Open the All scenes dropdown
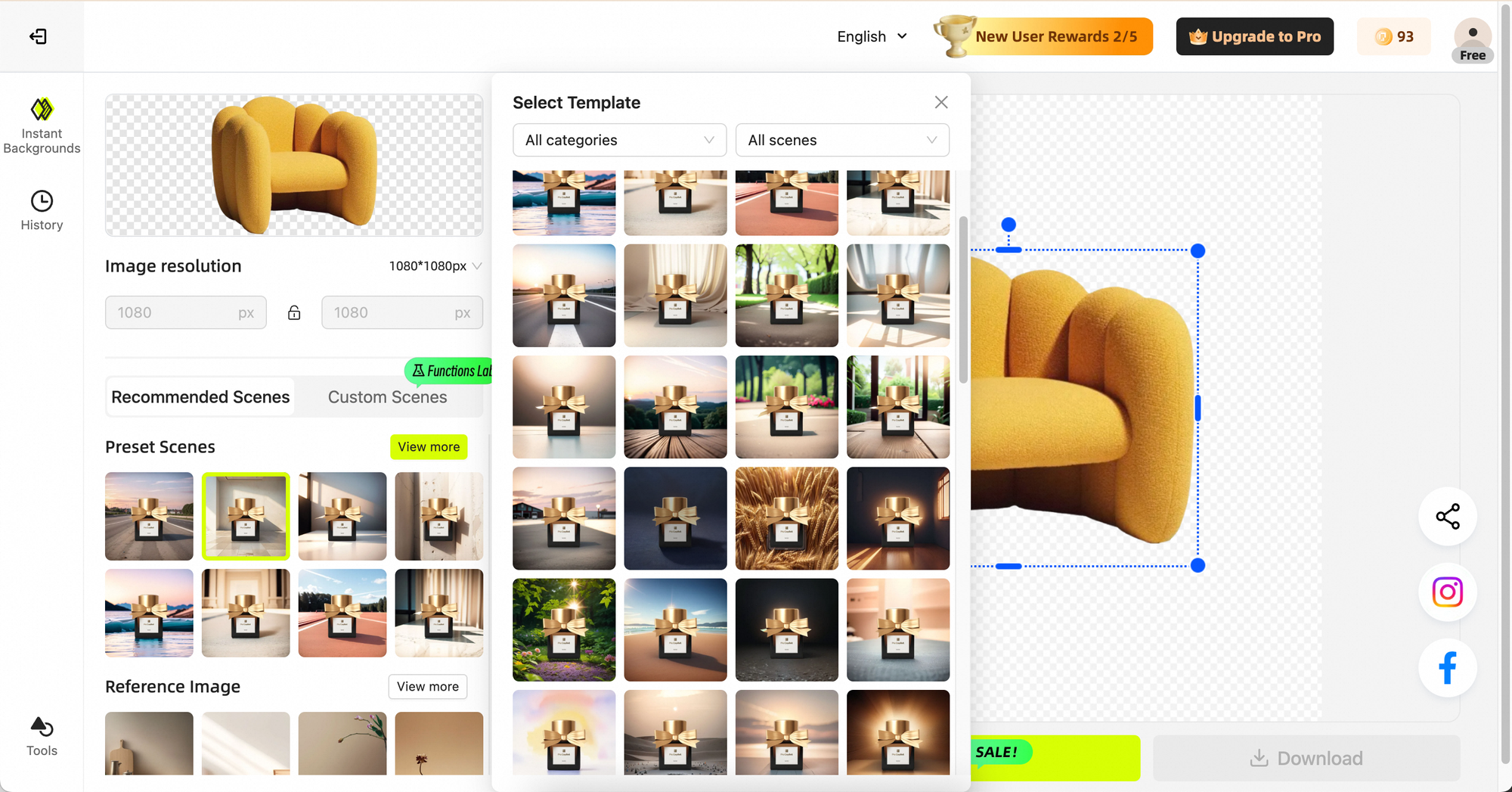 [841, 140]
